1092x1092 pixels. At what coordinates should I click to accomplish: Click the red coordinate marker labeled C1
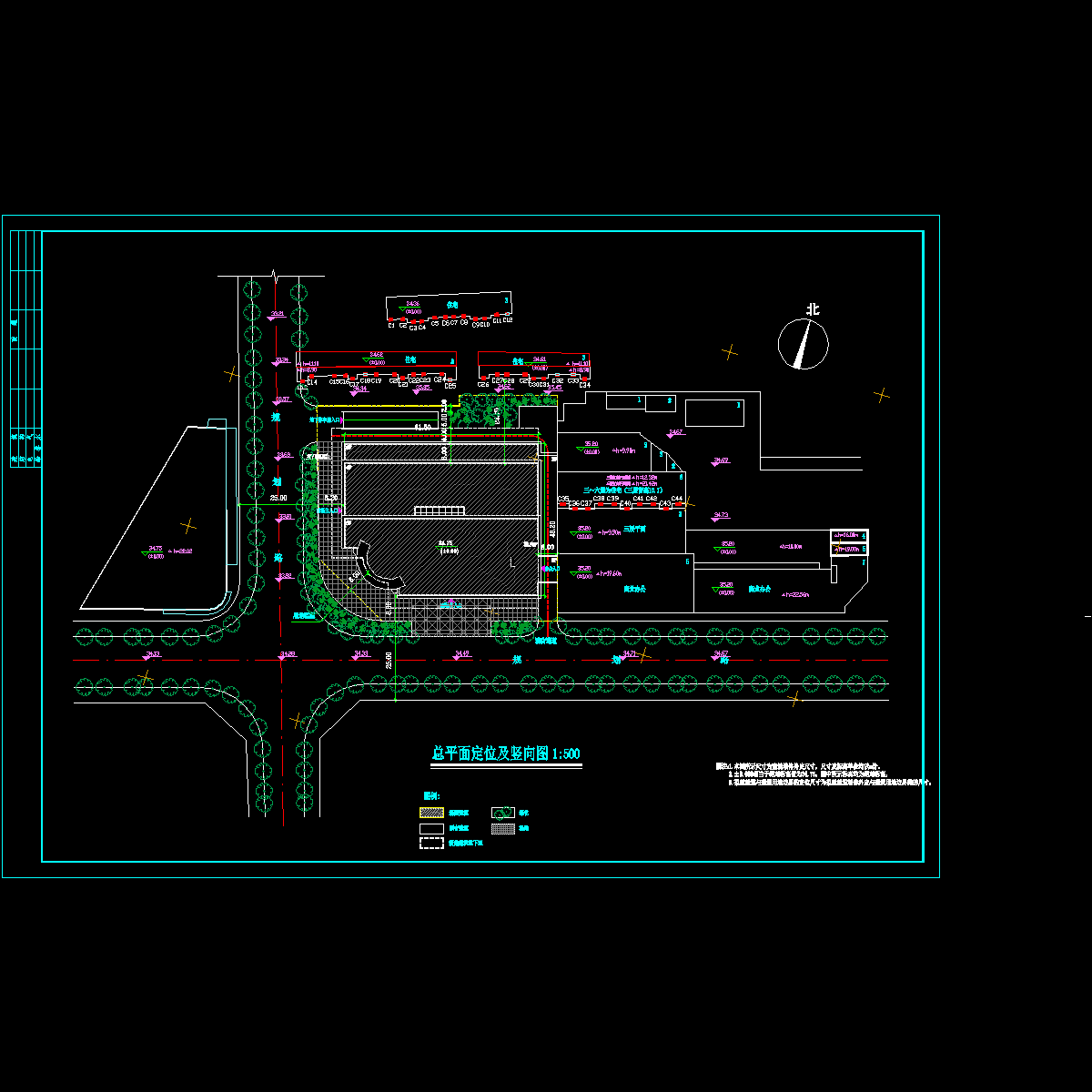tap(391, 319)
